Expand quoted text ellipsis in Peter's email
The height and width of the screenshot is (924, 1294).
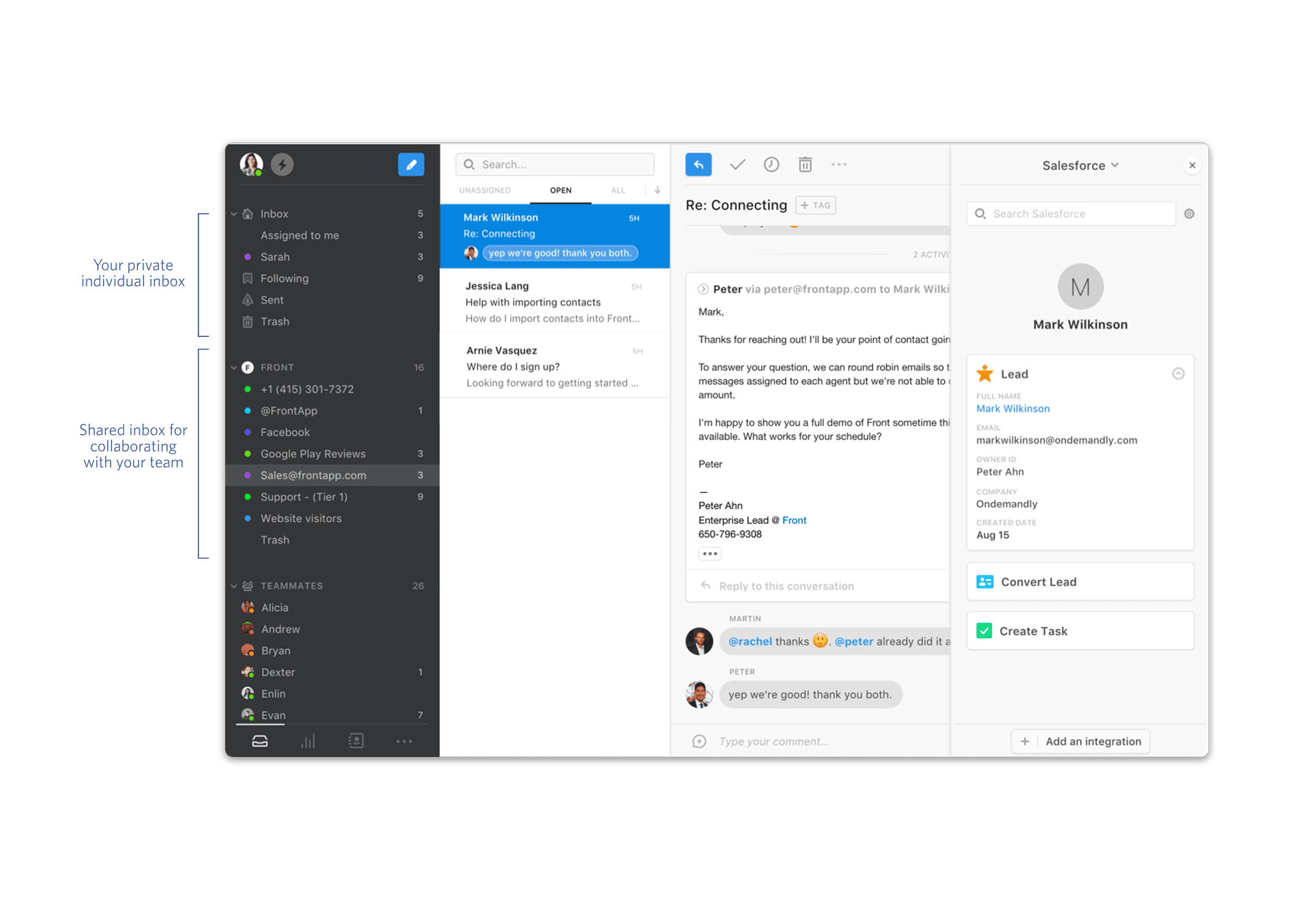tap(710, 553)
